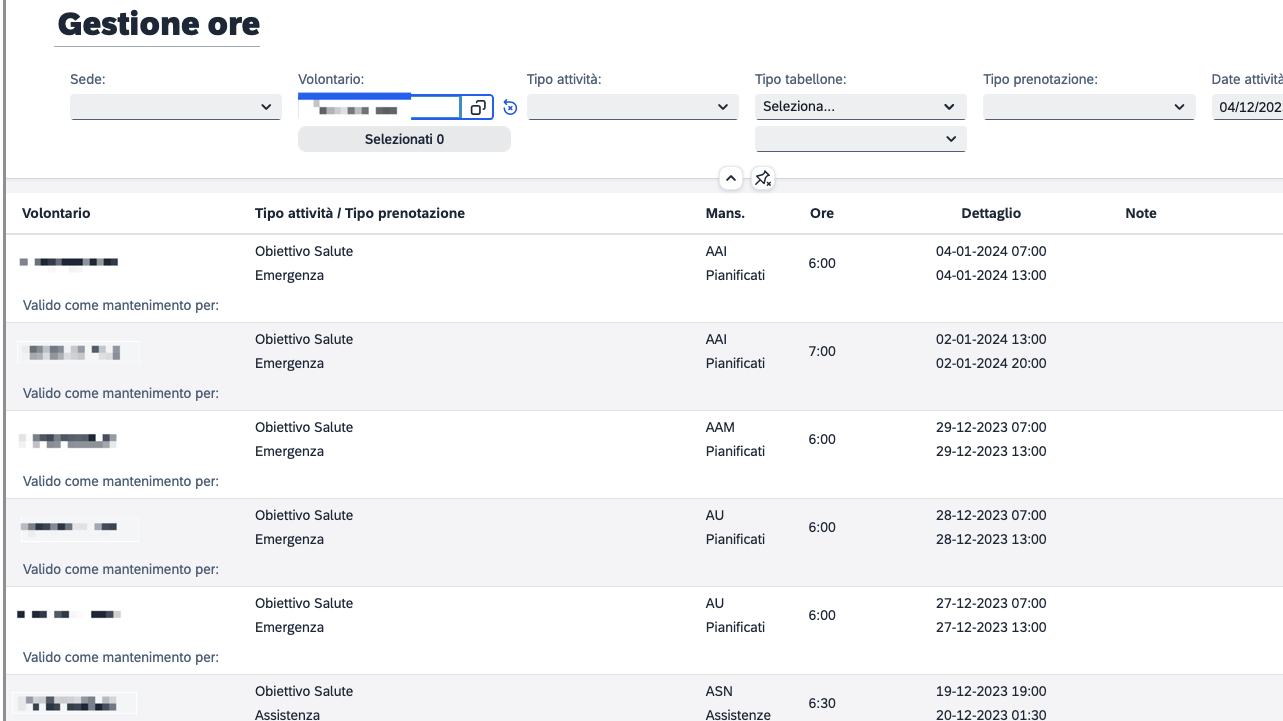Click reset icon next to Volontario field
This screenshot has width=1283, height=721.
pos(510,107)
